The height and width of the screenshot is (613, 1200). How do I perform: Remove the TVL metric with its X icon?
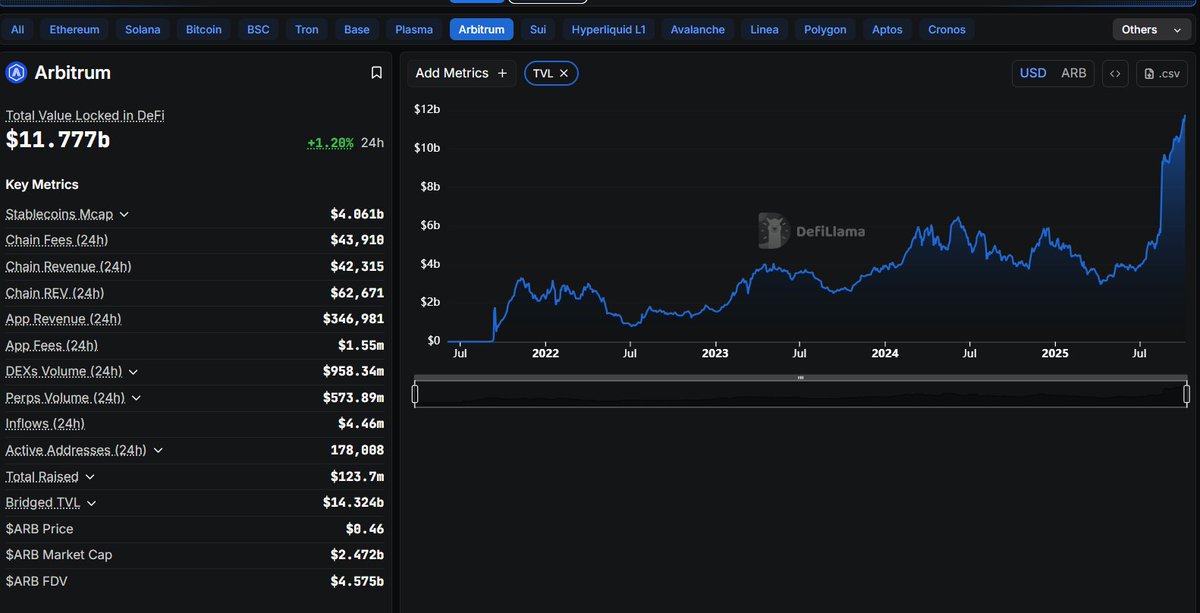[563, 72]
